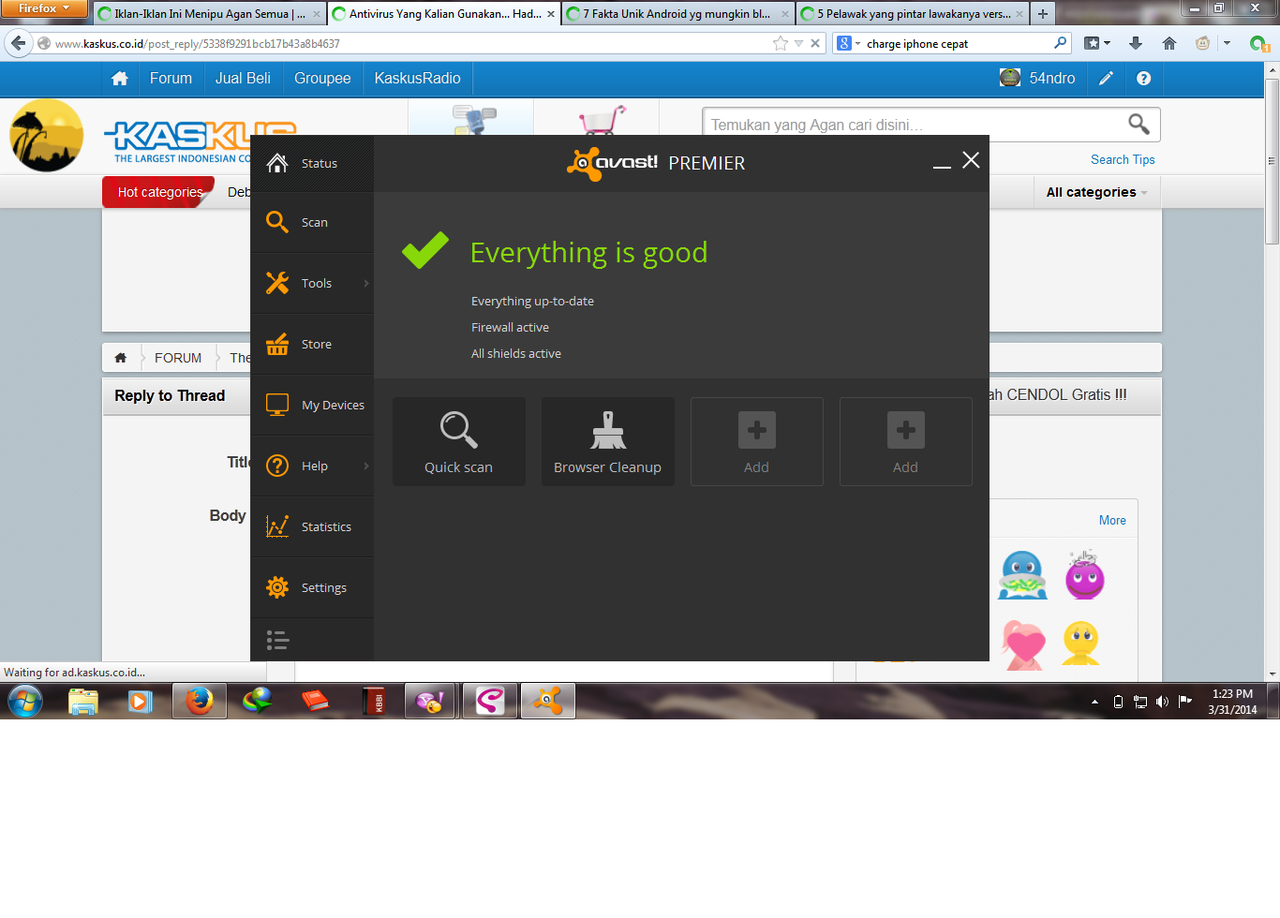This screenshot has width=1280, height=918.
Task: Pick the purple smiley emoticon
Action: 1084,575
